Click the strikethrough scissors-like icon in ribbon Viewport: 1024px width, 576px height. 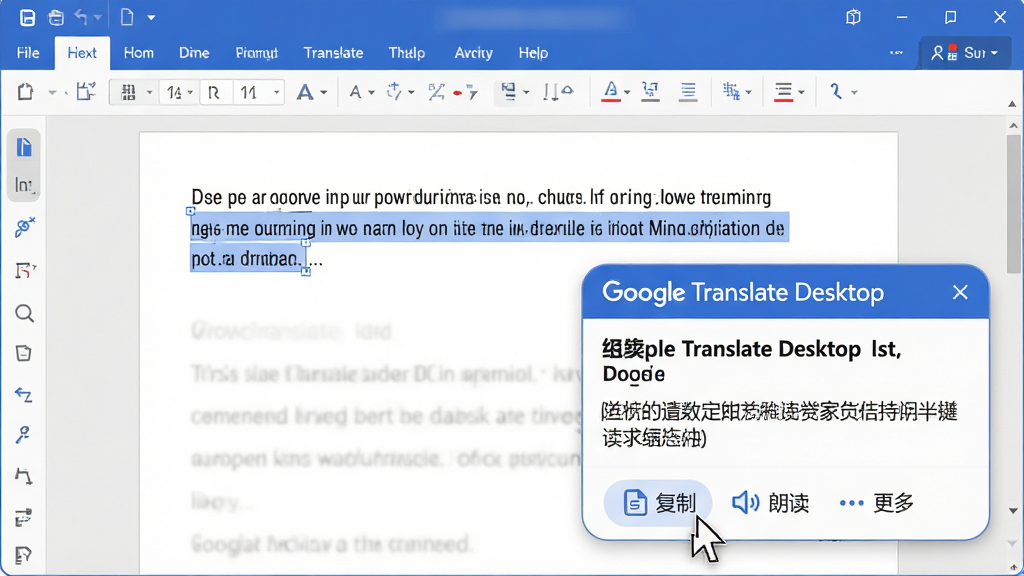coord(436,92)
